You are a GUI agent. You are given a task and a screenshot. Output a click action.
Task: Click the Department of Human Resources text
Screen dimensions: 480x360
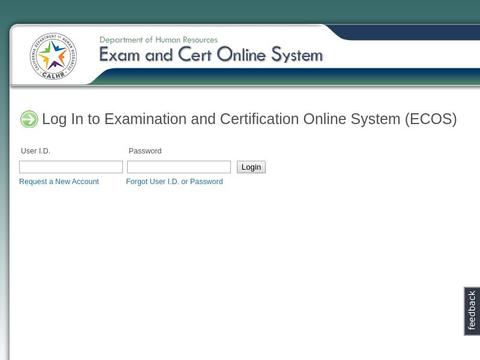tap(159, 40)
